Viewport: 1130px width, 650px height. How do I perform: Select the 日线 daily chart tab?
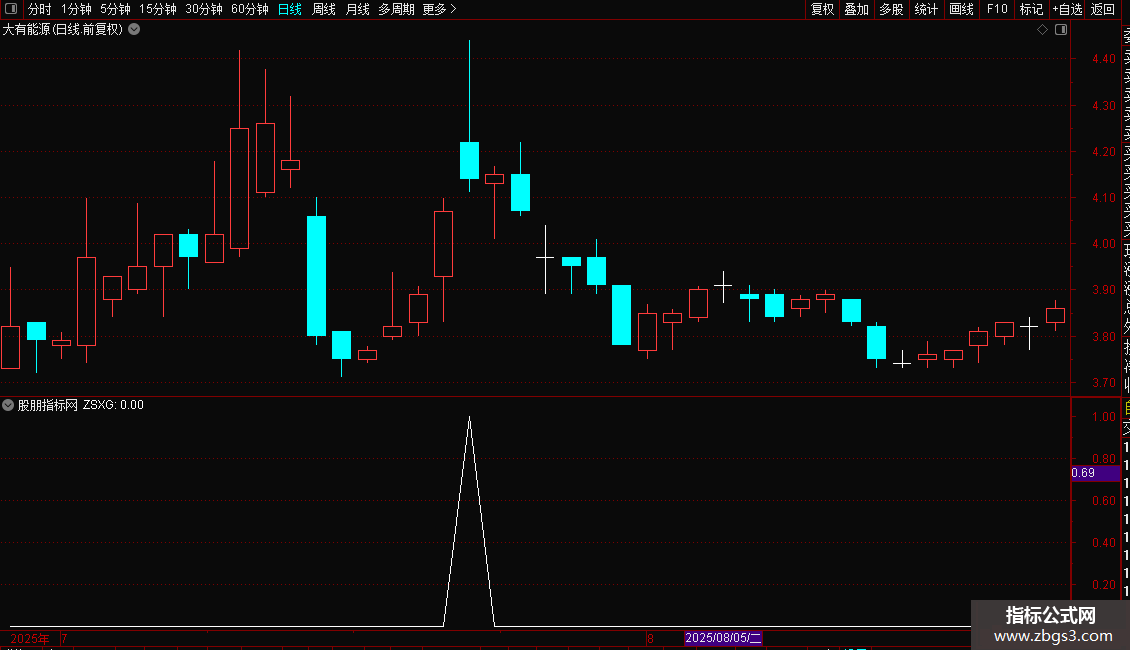click(x=290, y=9)
